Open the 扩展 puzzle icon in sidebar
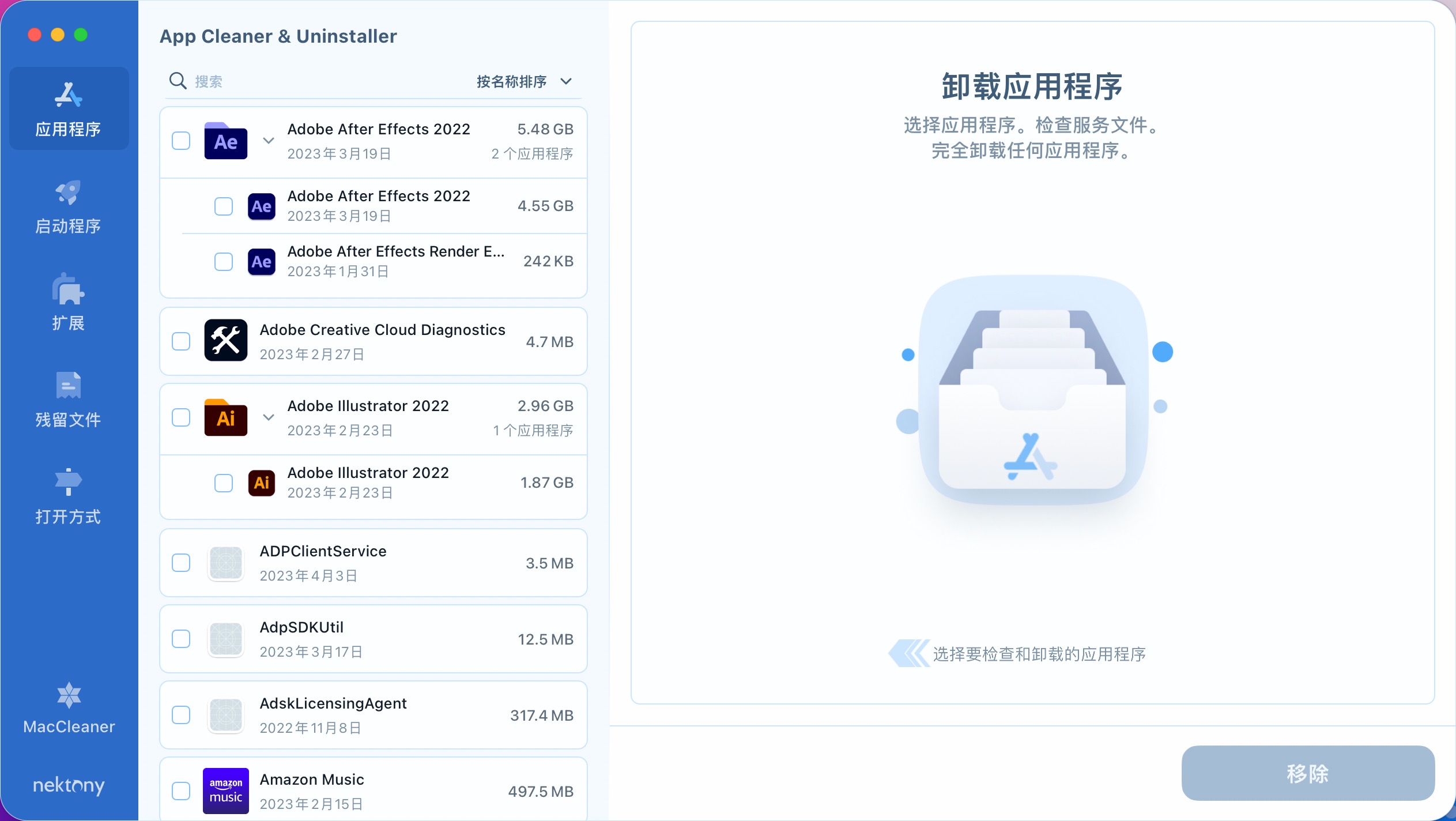The image size is (1456, 821). (69, 288)
